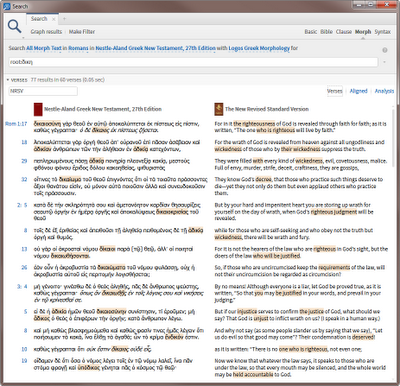Open verse 13 reference link
Viewport: 400px width, 386px height.
(x=24, y=249)
